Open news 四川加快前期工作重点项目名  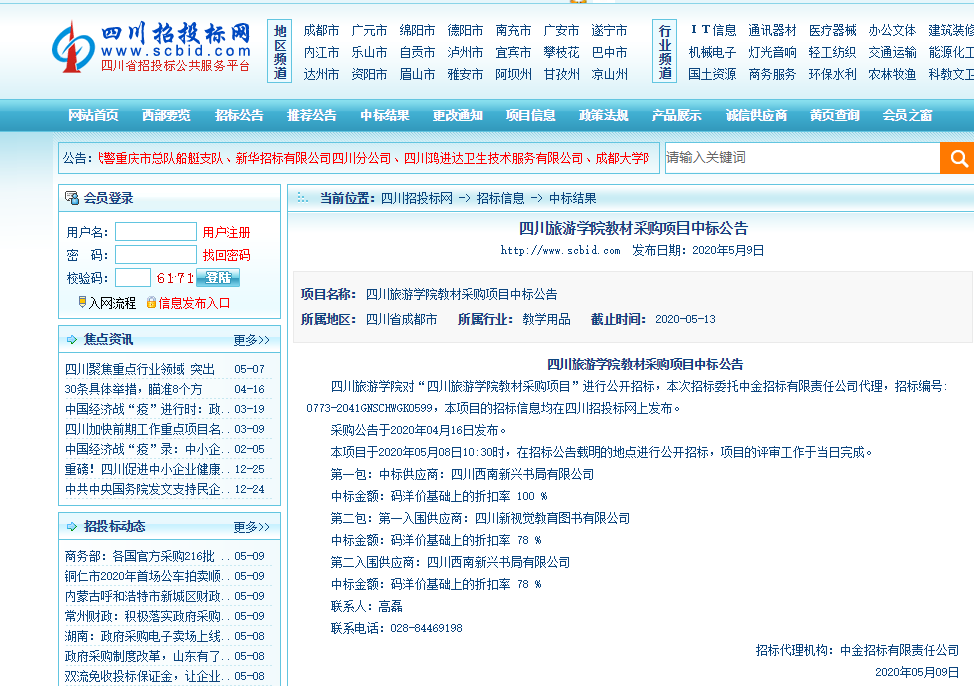pyautogui.click(x=143, y=429)
